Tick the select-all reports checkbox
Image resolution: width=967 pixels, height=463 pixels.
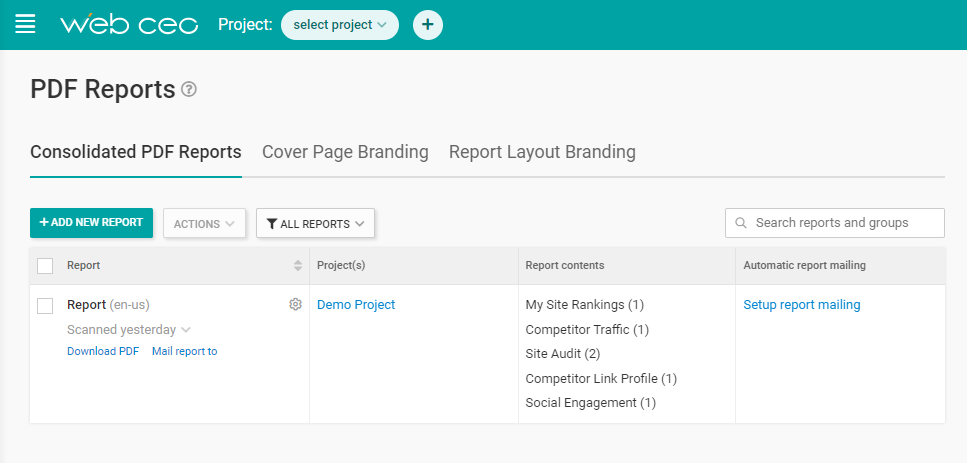(45, 266)
